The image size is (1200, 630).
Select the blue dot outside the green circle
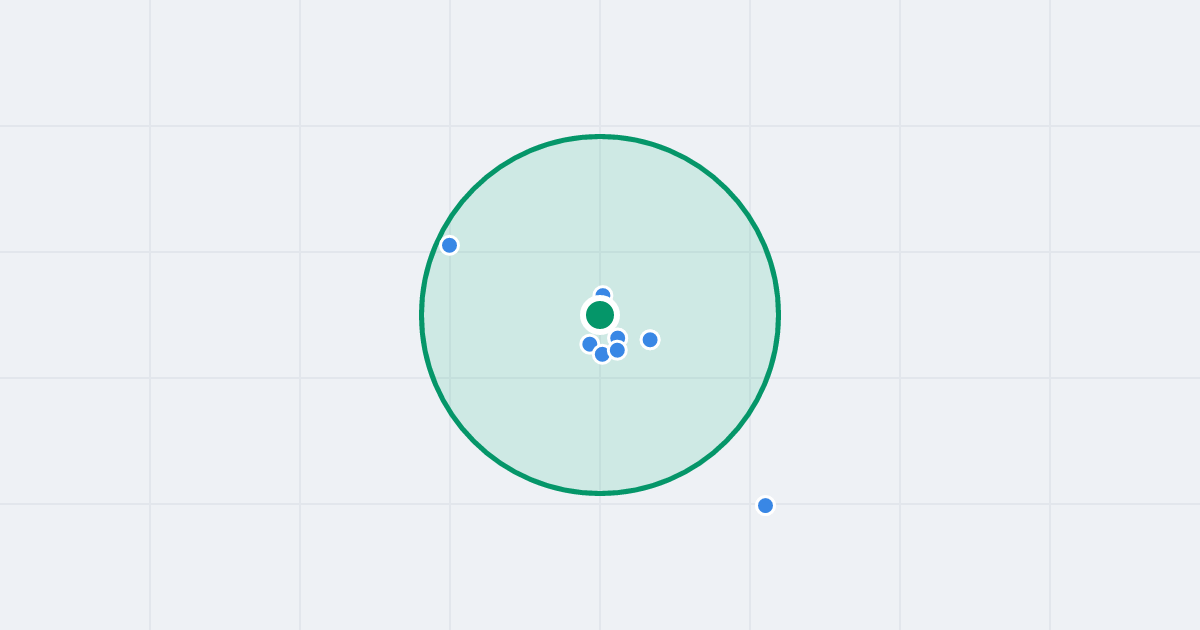765,505
